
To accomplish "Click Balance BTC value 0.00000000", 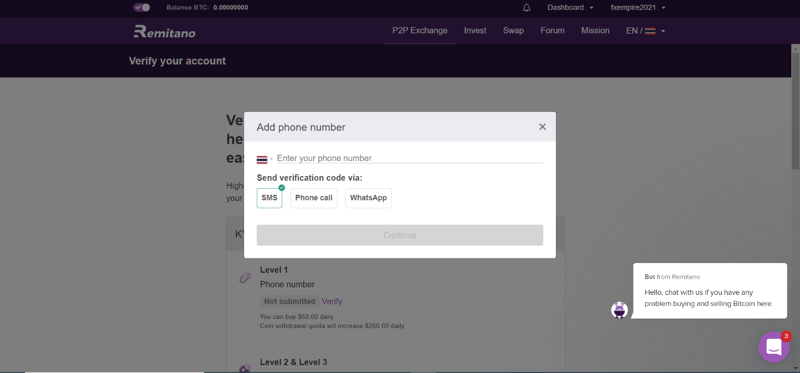I will click(231, 8).
